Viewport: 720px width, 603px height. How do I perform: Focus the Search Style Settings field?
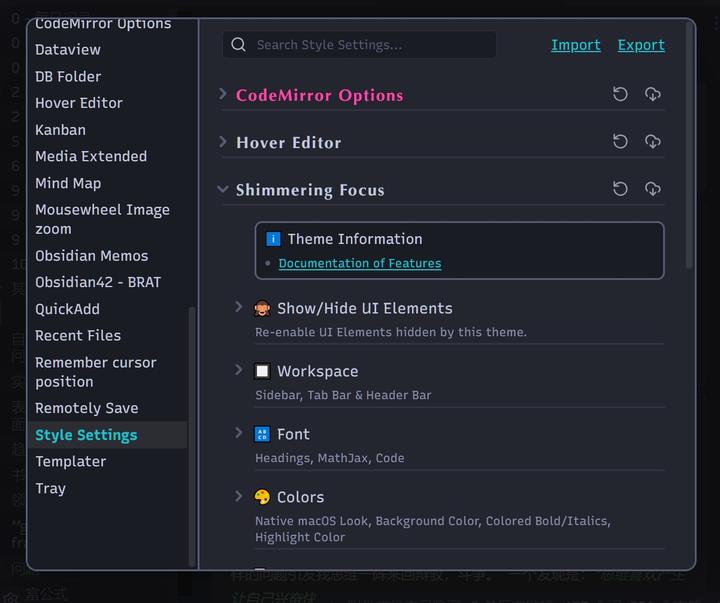(x=370, y=45)
